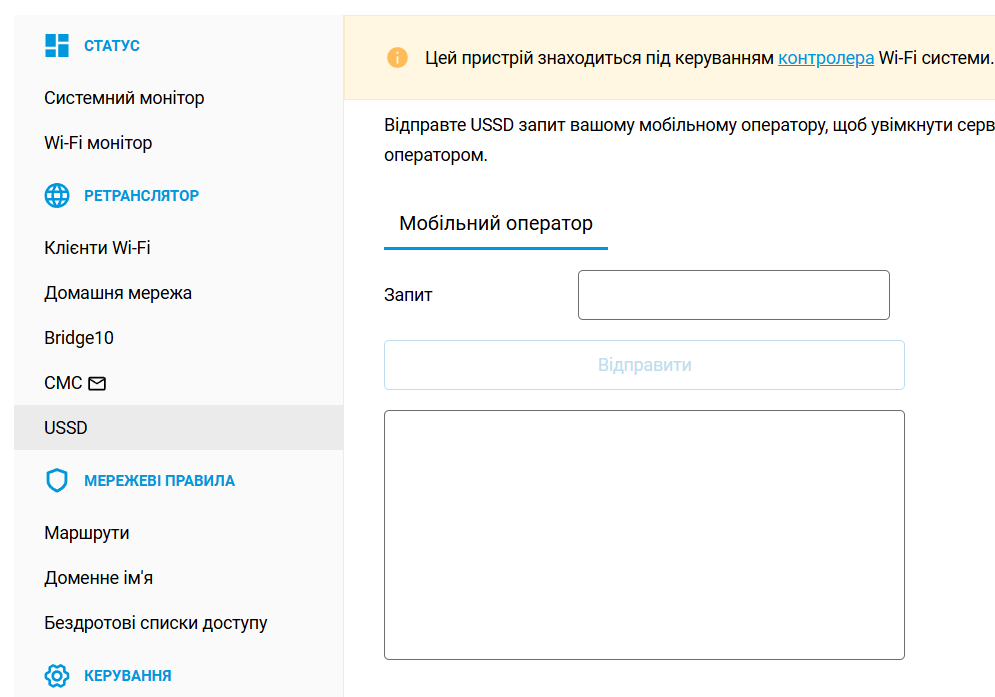Click inside the USSD response text area
Image resolution: width=995 pixels, height=697 pixels.
[x=644, y=534]
